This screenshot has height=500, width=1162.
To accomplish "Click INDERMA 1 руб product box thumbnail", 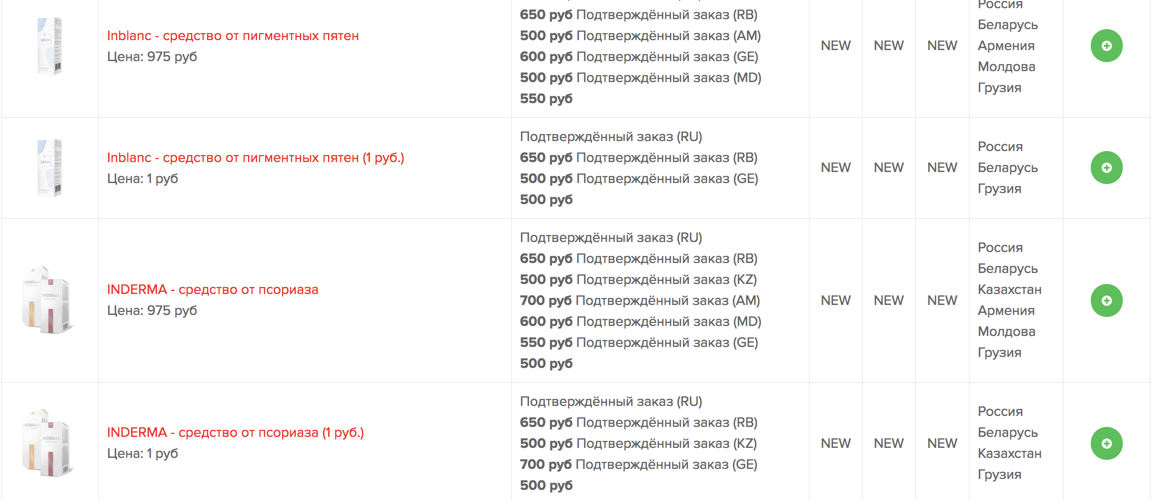I will (49, 443).
